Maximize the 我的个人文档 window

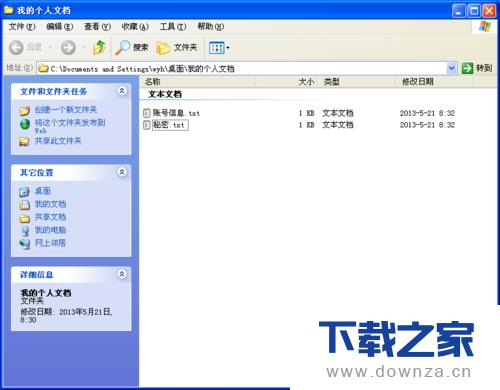click(x=474, y=11)
